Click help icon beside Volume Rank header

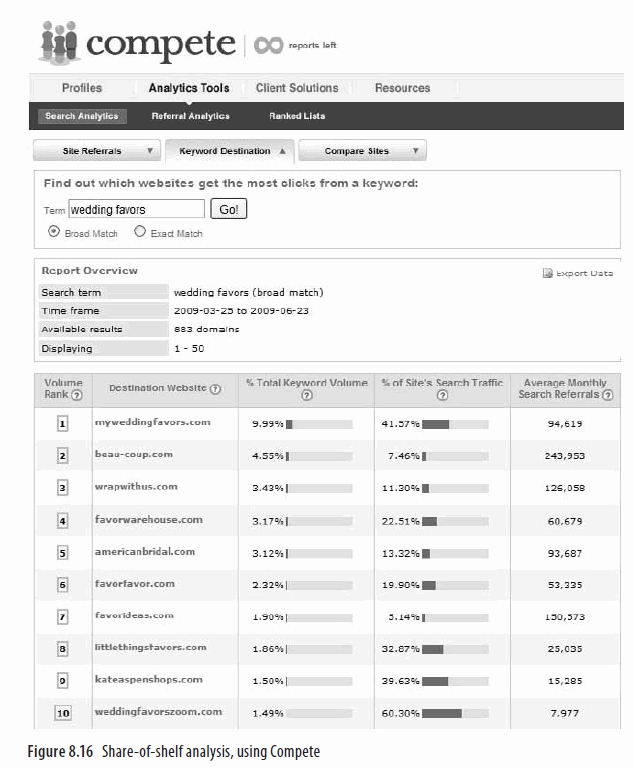click(76, 395)
